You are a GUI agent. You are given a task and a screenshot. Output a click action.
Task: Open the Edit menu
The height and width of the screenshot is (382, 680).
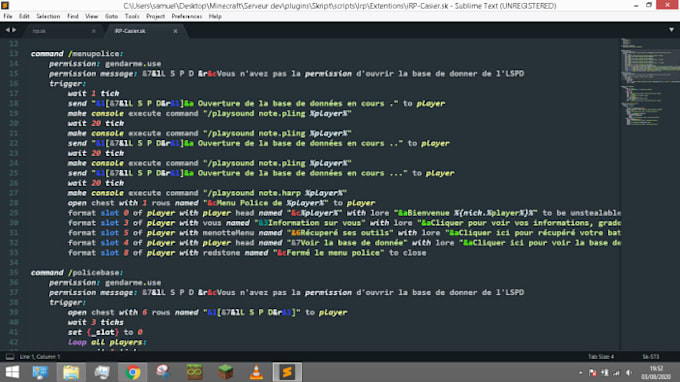24,16
